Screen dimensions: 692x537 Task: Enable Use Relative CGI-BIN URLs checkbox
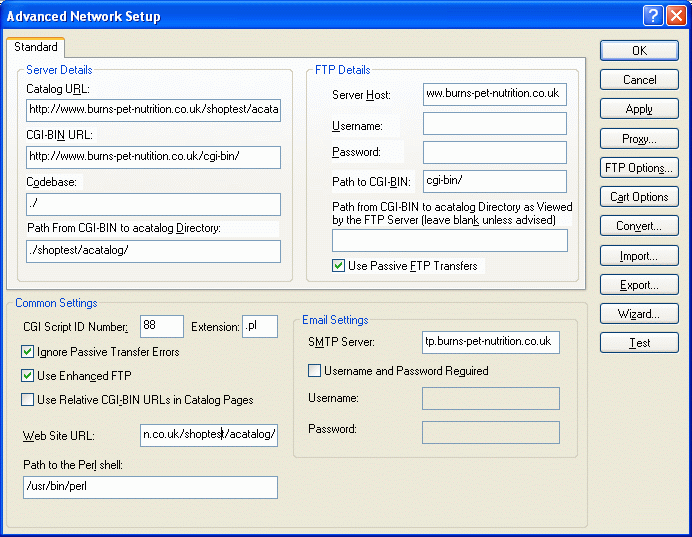pyautogui.click(x=28, y=400)
